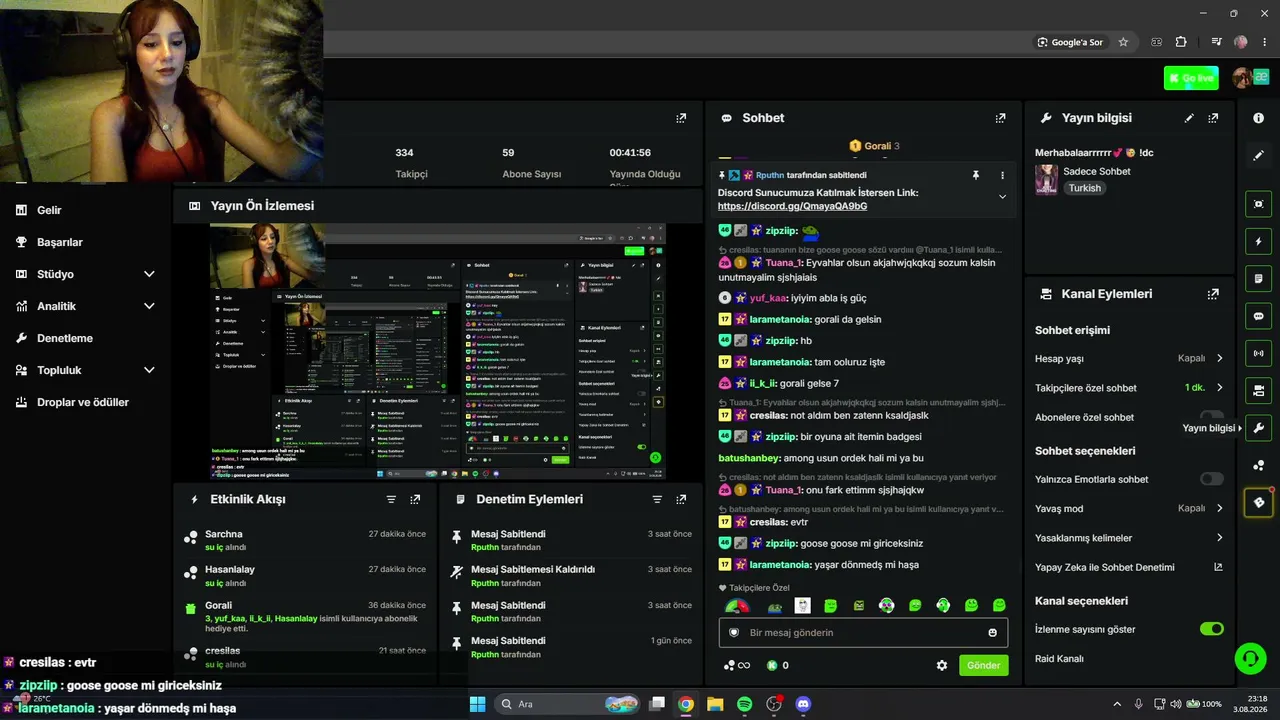
Task: Click Google'a Sor lens button
Action: point(1070,42)
